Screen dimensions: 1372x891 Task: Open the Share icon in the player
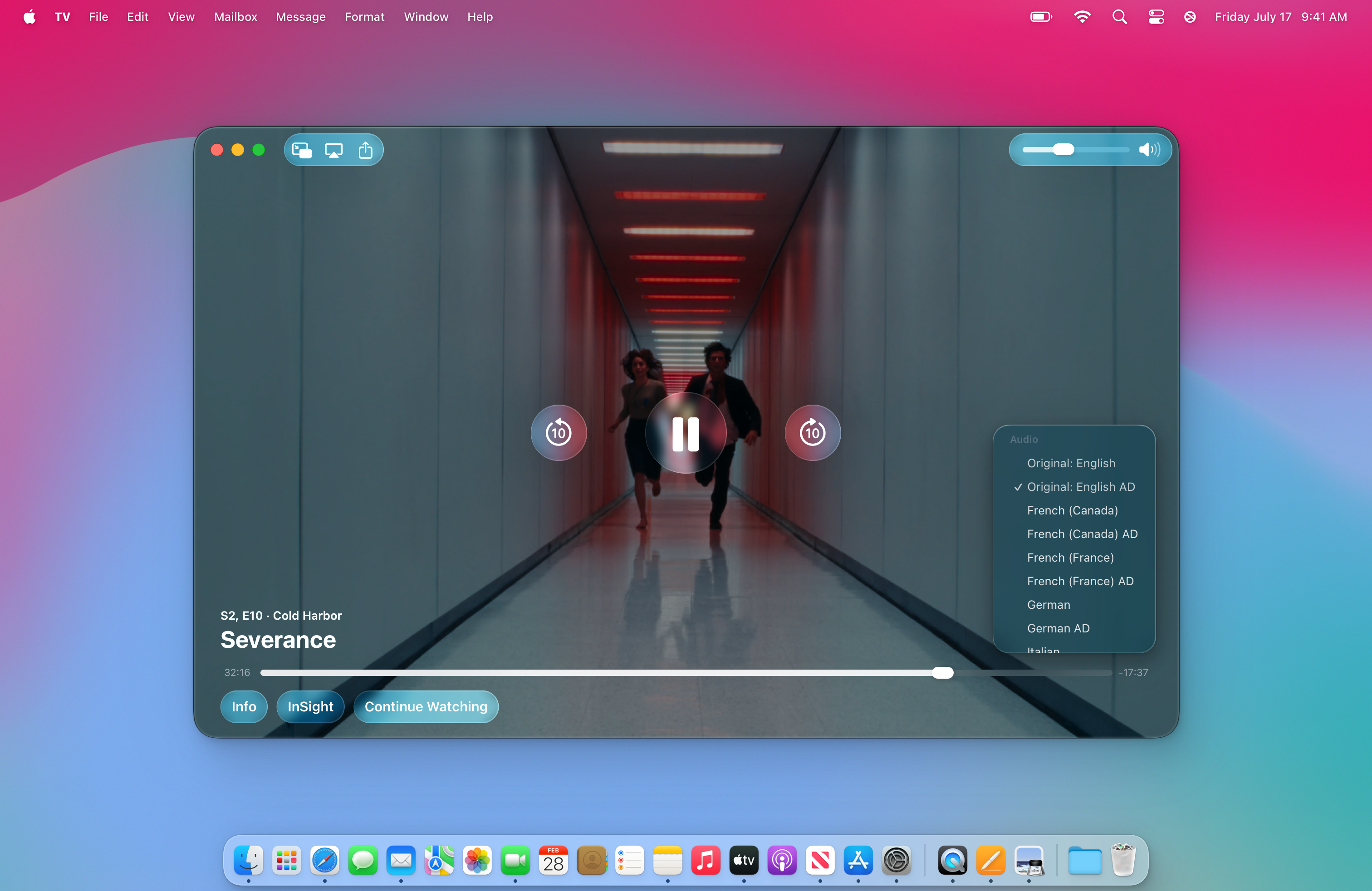(366, 150)
